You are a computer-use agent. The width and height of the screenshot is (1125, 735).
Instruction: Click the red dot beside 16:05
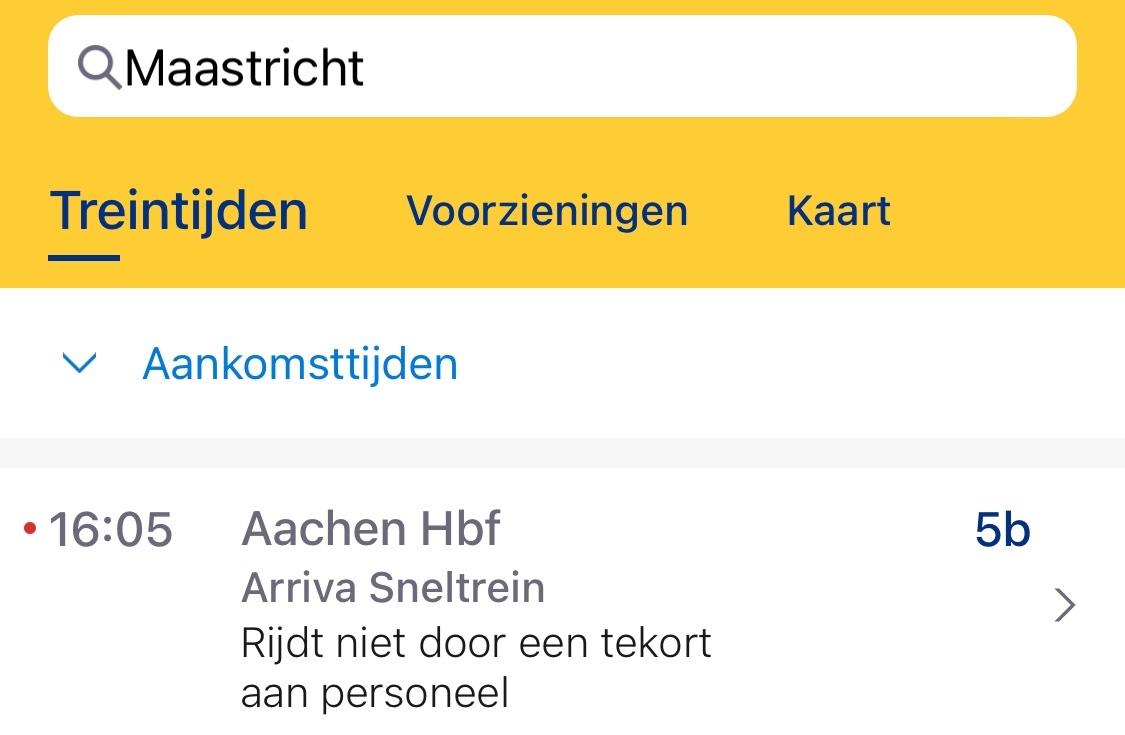[x=29, y=528]
